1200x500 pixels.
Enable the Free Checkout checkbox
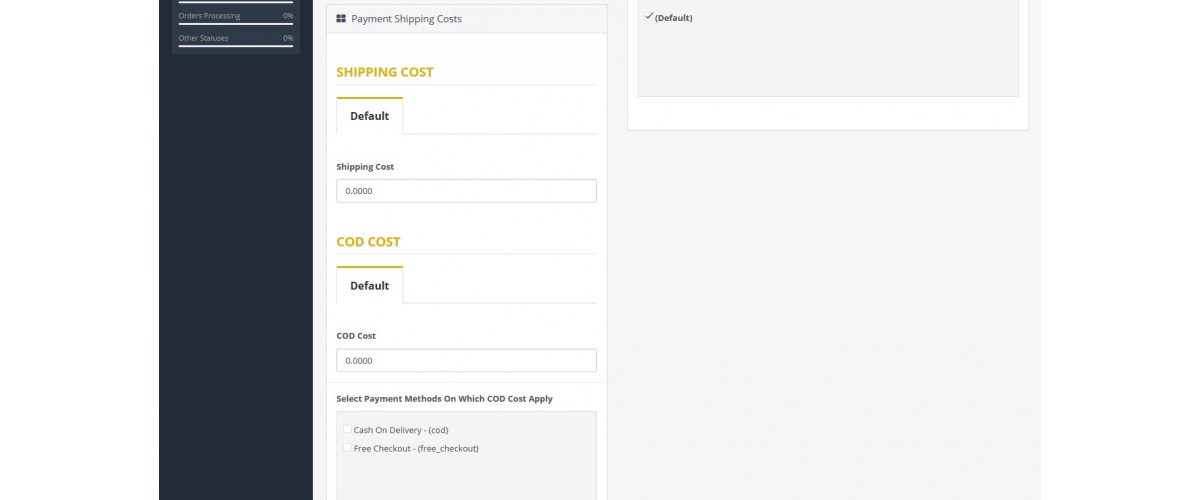pos(348,448)
